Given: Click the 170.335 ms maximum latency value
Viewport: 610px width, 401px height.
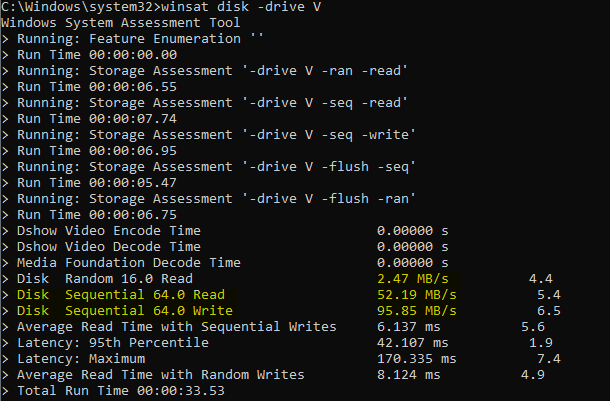Looking at the screenshot, I should pyautogui.click(x=417, y=358).
